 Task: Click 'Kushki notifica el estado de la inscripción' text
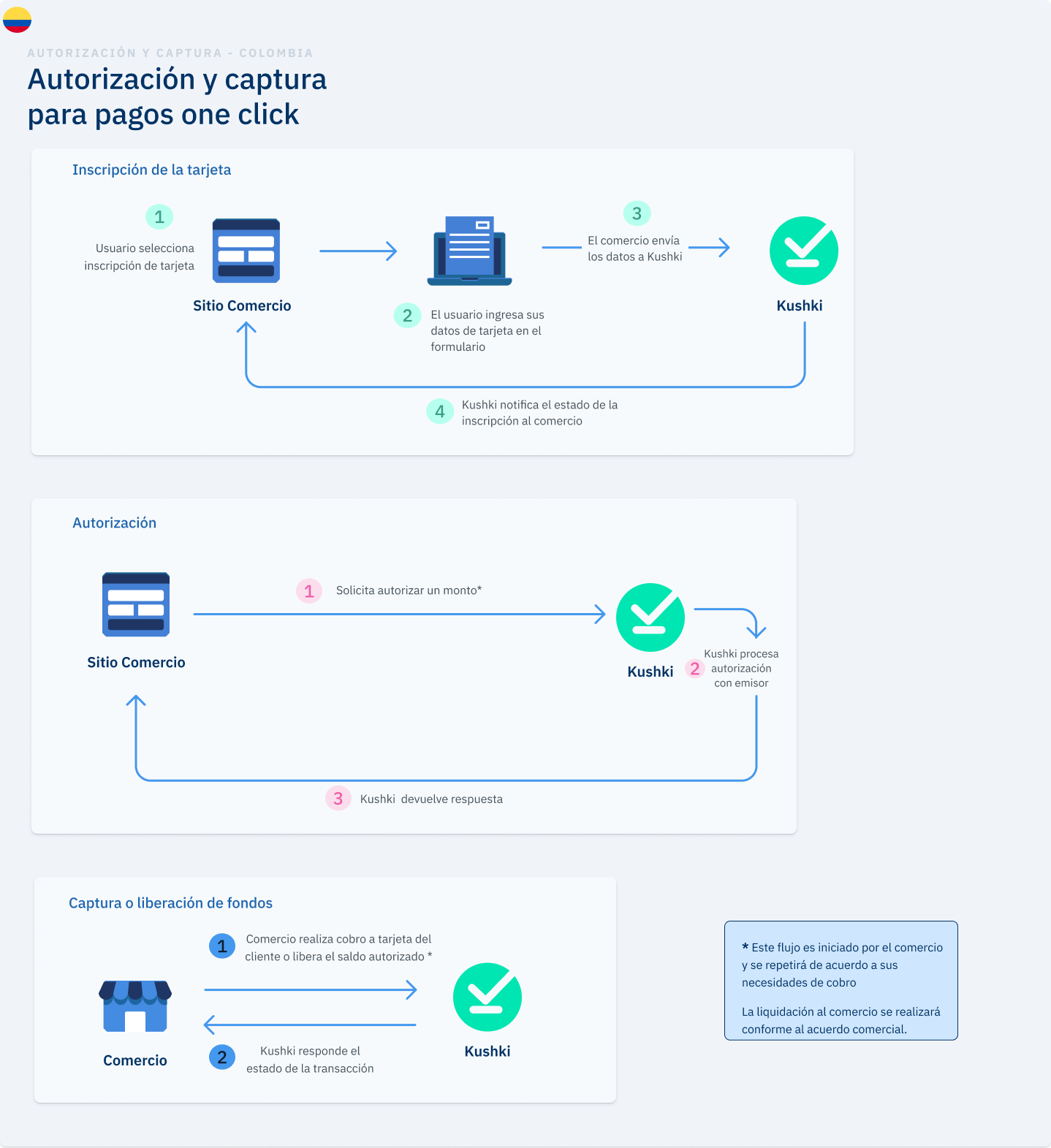pyautogui.click(x=539, y=413)
